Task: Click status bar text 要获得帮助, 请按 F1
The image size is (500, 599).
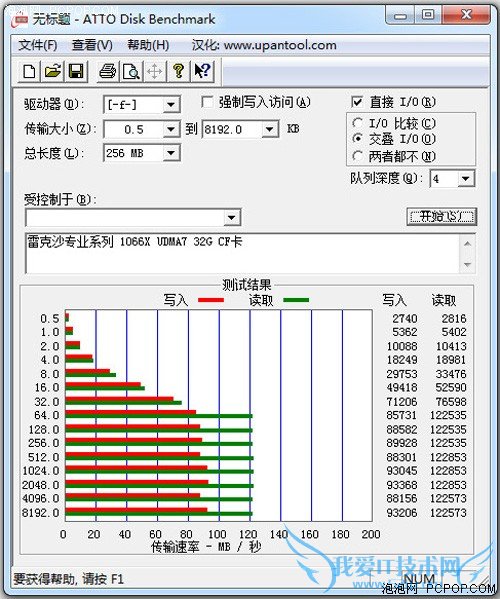Action: (x=69, y=579)
